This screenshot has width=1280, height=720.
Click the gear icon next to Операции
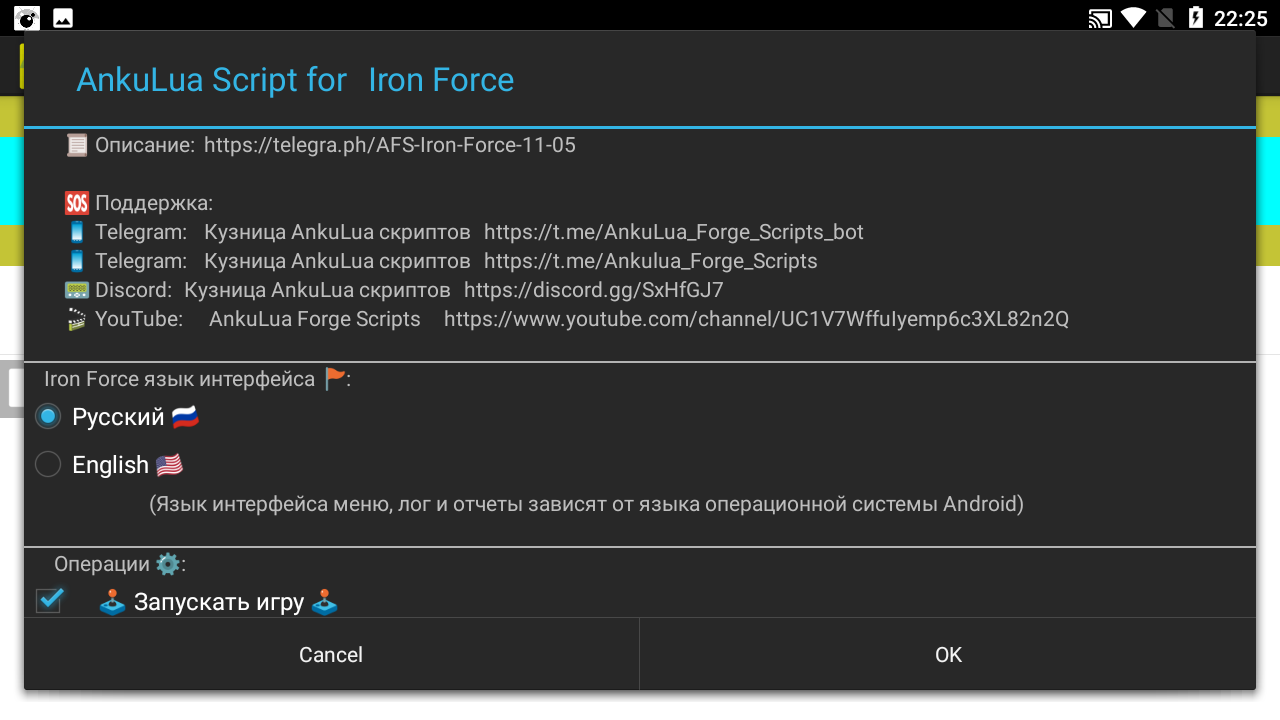168,564
